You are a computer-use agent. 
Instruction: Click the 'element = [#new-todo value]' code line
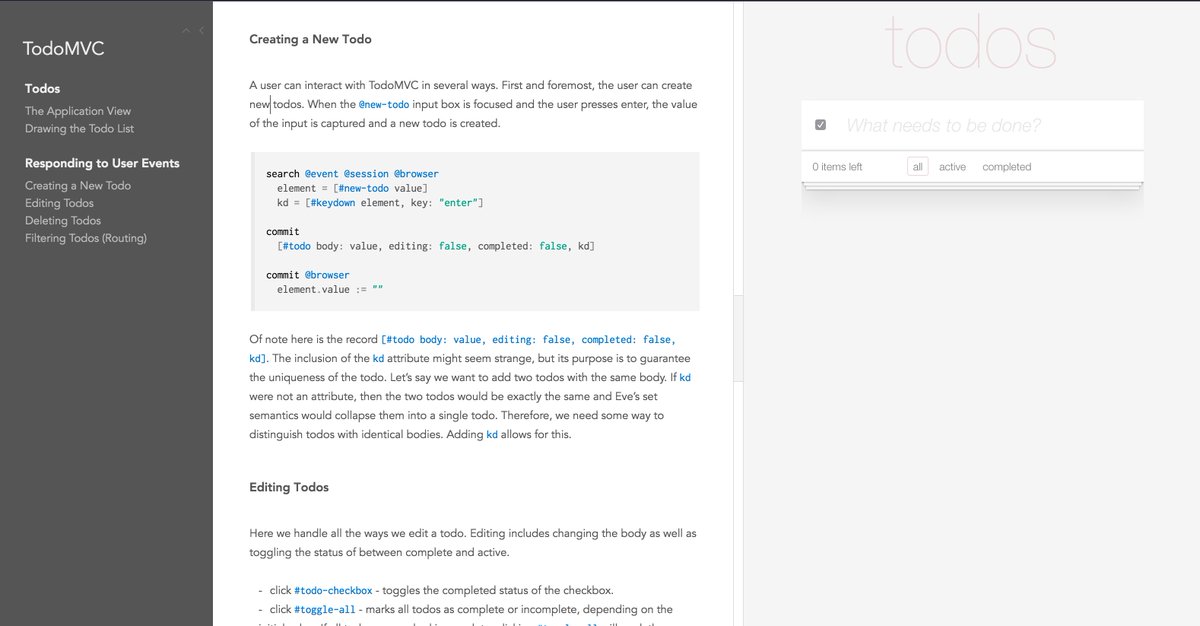tap(352, 188)
